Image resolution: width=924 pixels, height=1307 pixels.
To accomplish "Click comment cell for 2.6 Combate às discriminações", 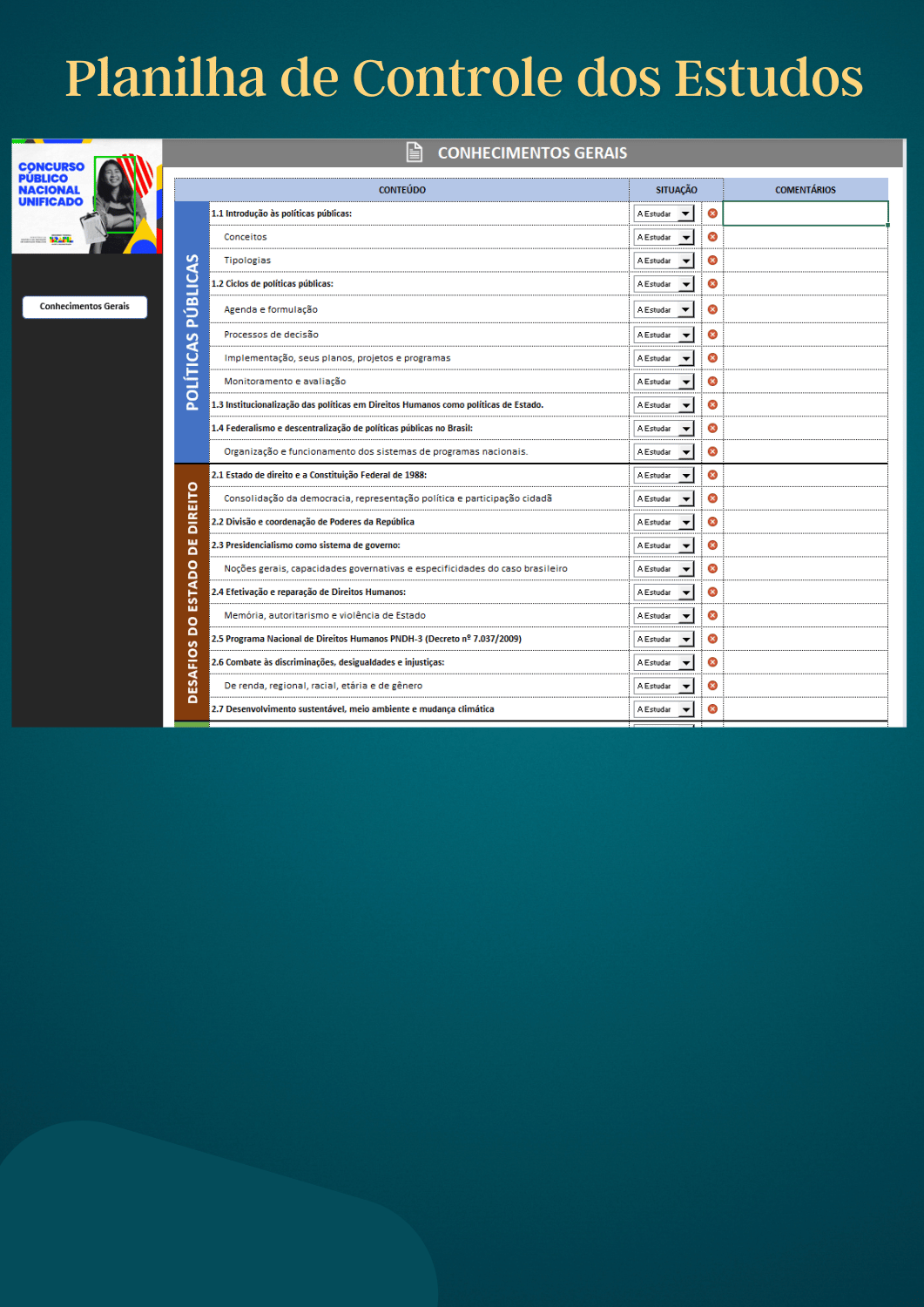I will click(805, 662).
